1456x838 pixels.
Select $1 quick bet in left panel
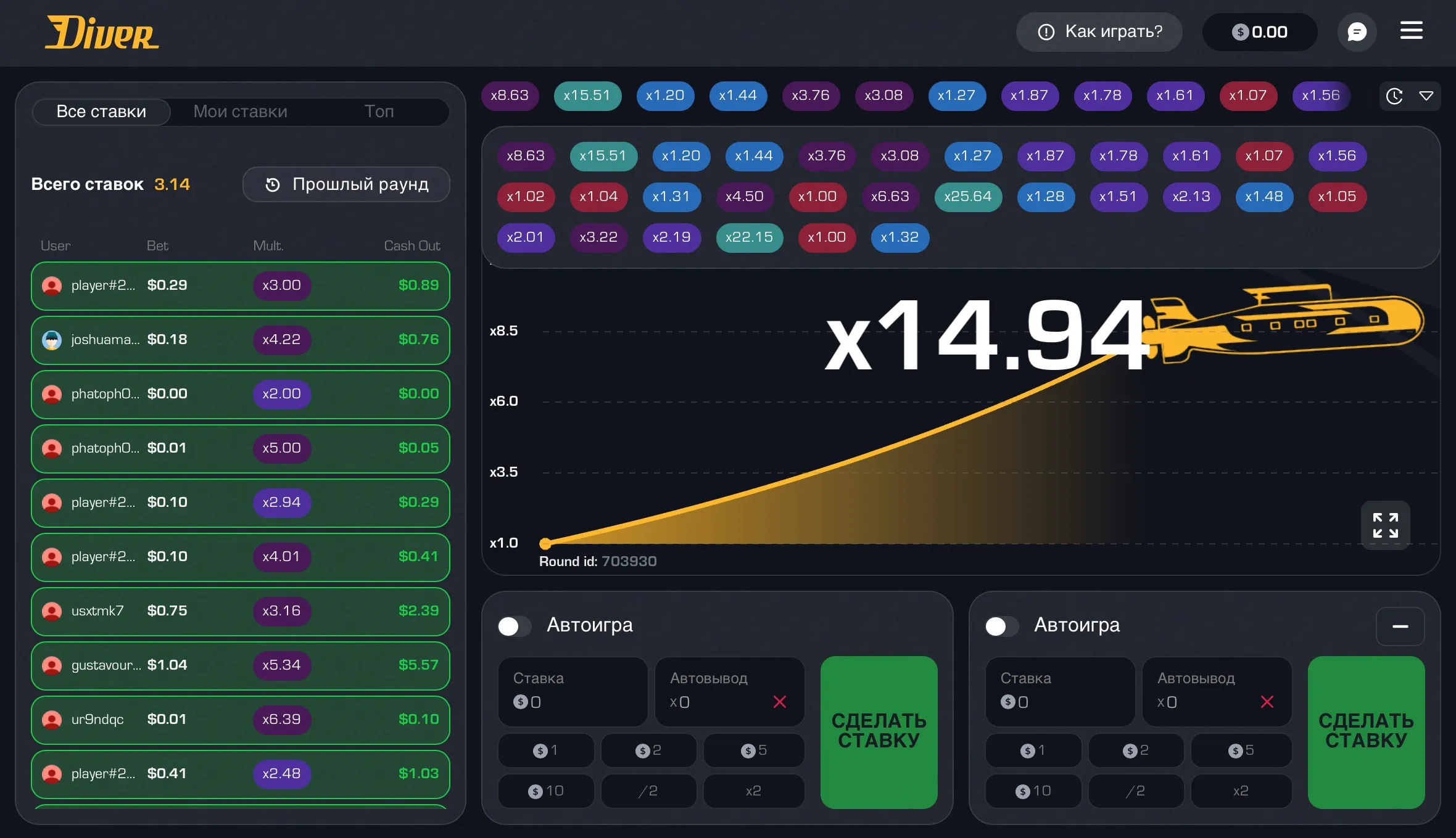(546, 750)
